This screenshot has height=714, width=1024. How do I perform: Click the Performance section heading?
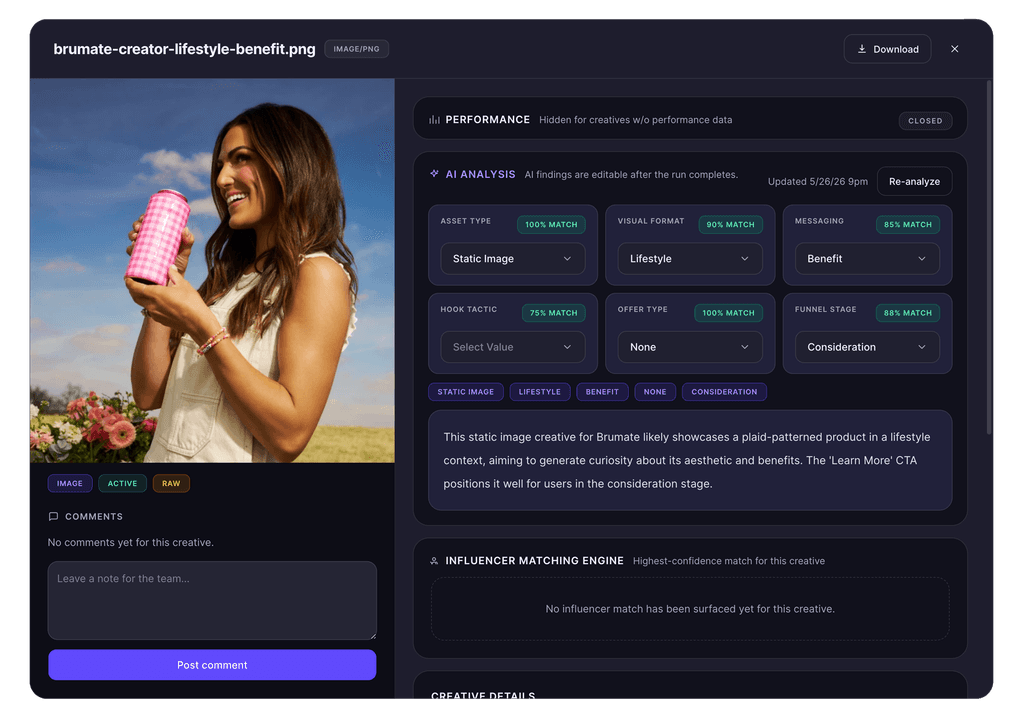[487, 120]
